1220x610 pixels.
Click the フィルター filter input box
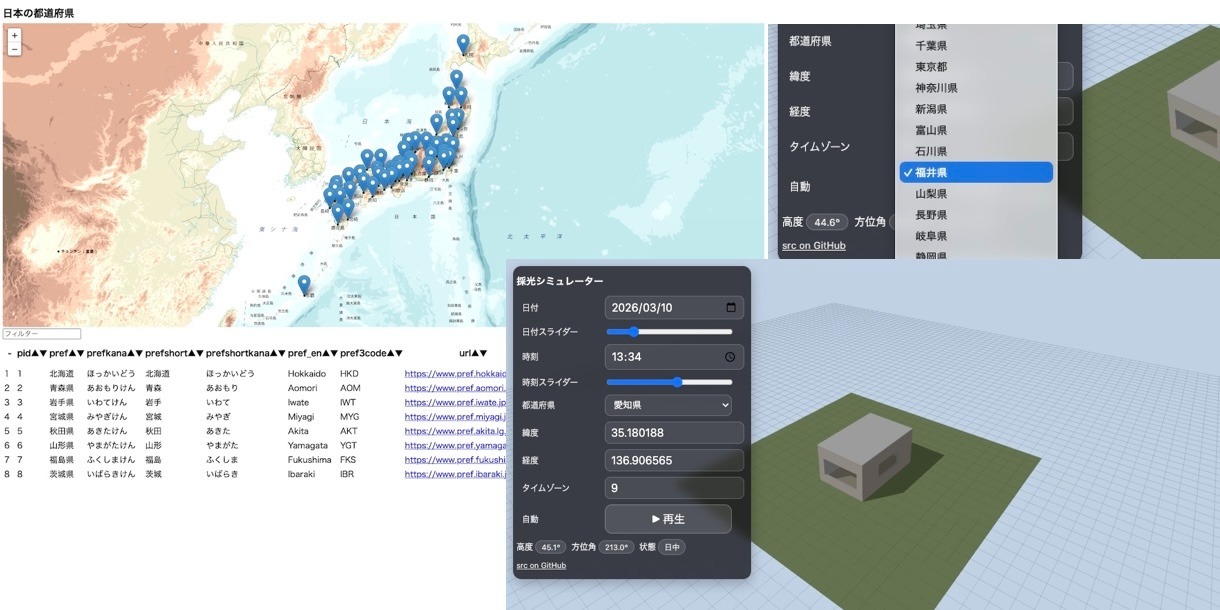click(x=41, y=334)
